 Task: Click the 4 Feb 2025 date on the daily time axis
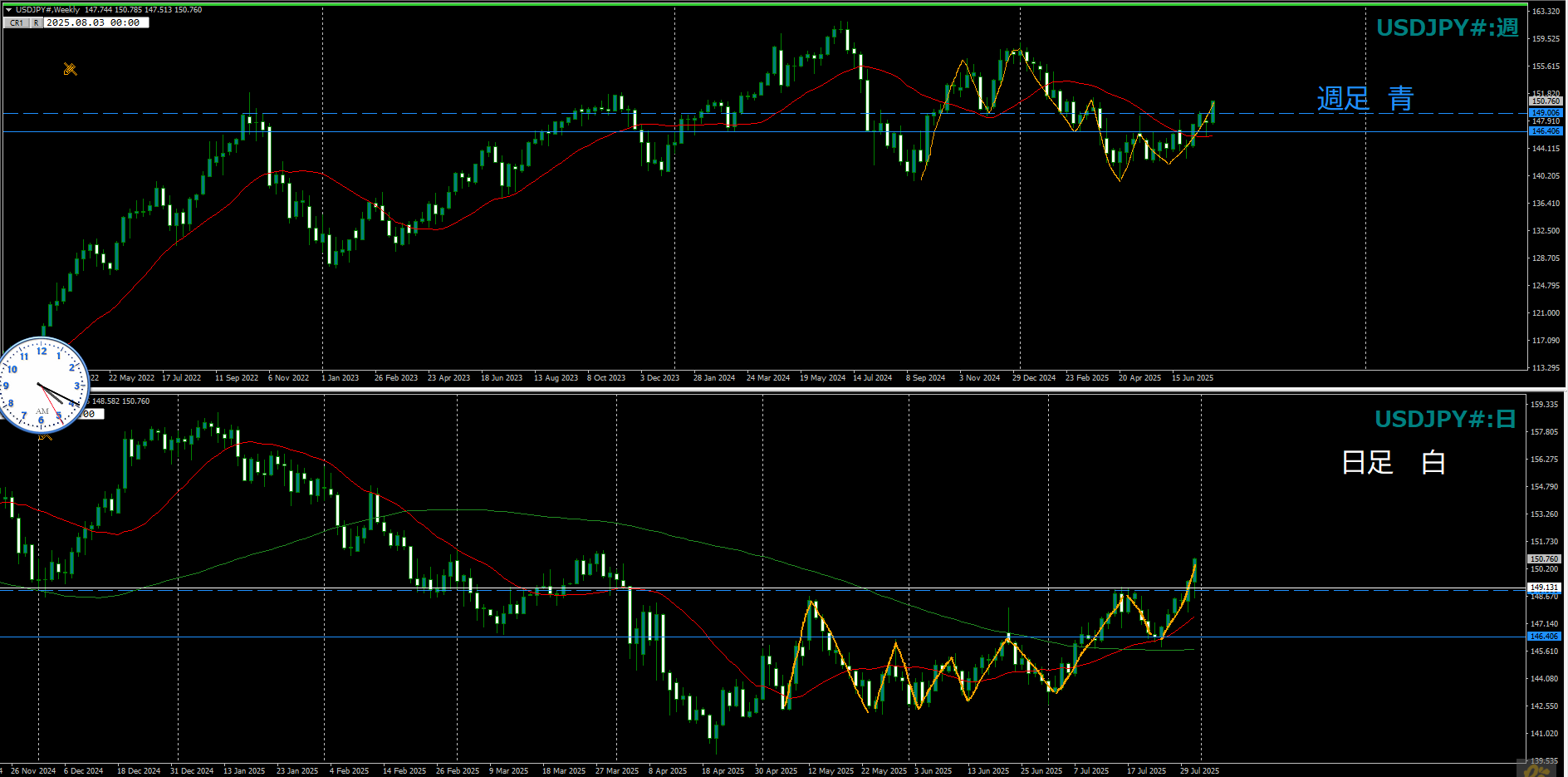point(349,771)
